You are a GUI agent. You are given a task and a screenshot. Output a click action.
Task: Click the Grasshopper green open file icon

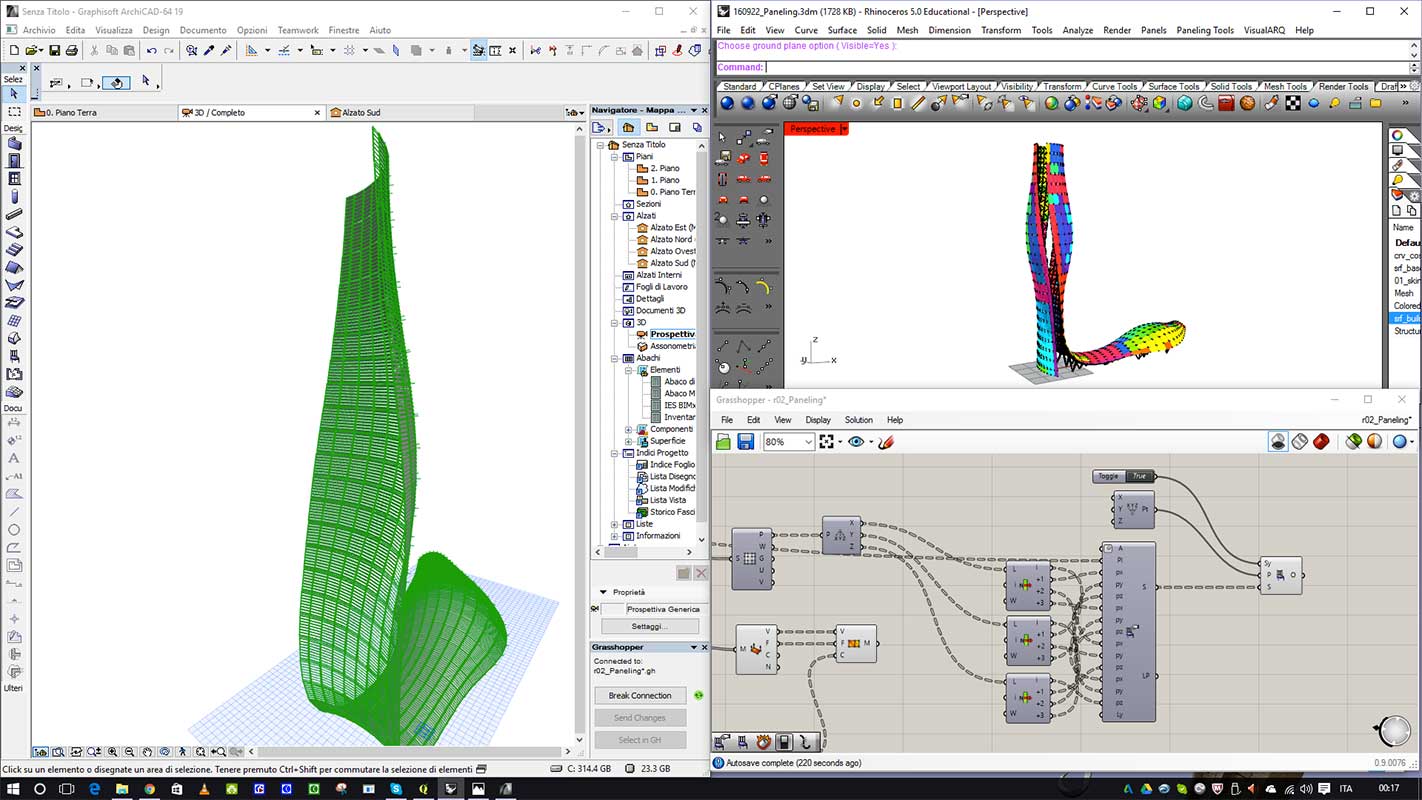724,441
